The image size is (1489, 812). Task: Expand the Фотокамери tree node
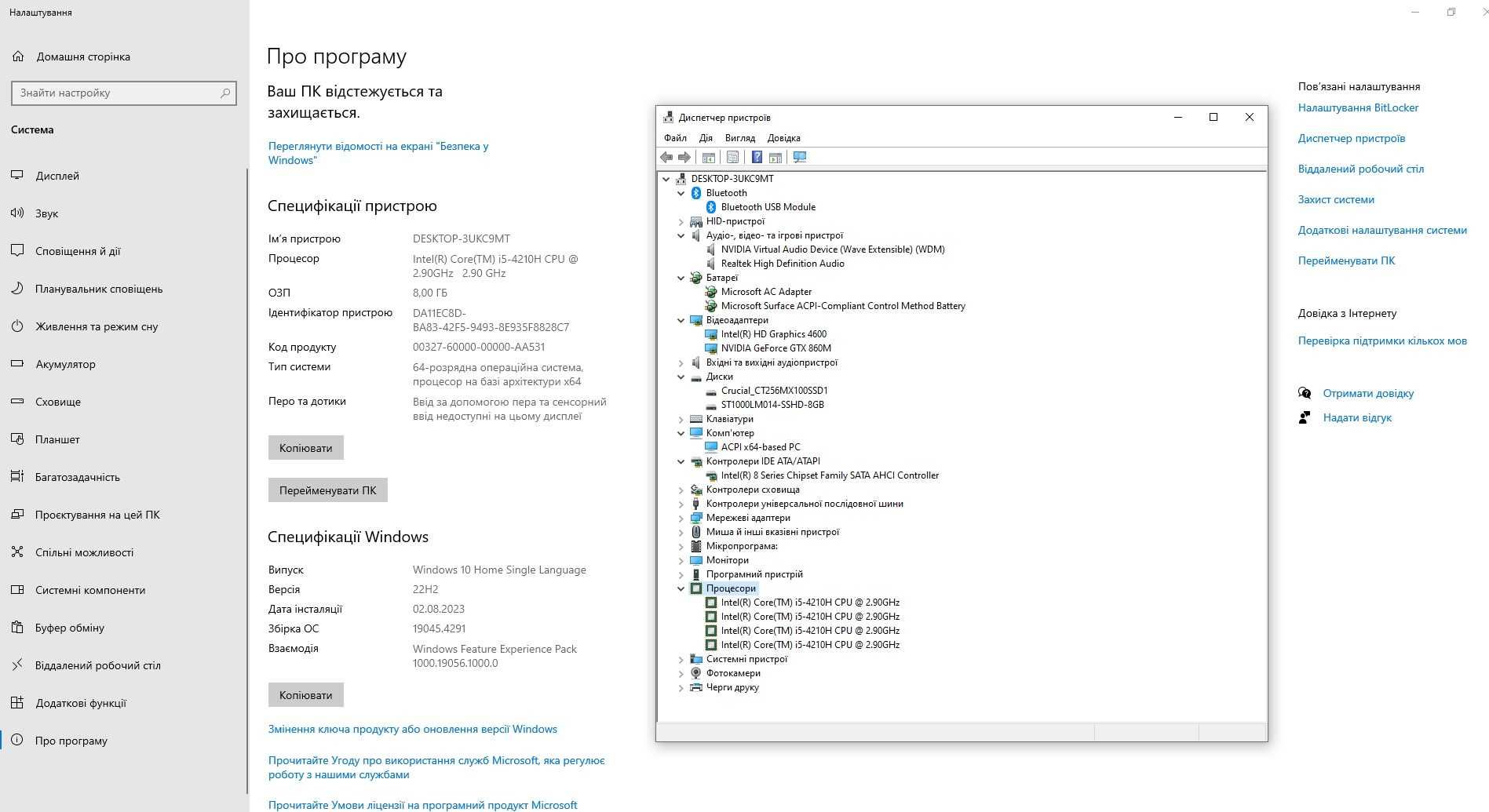click(681, 673)
